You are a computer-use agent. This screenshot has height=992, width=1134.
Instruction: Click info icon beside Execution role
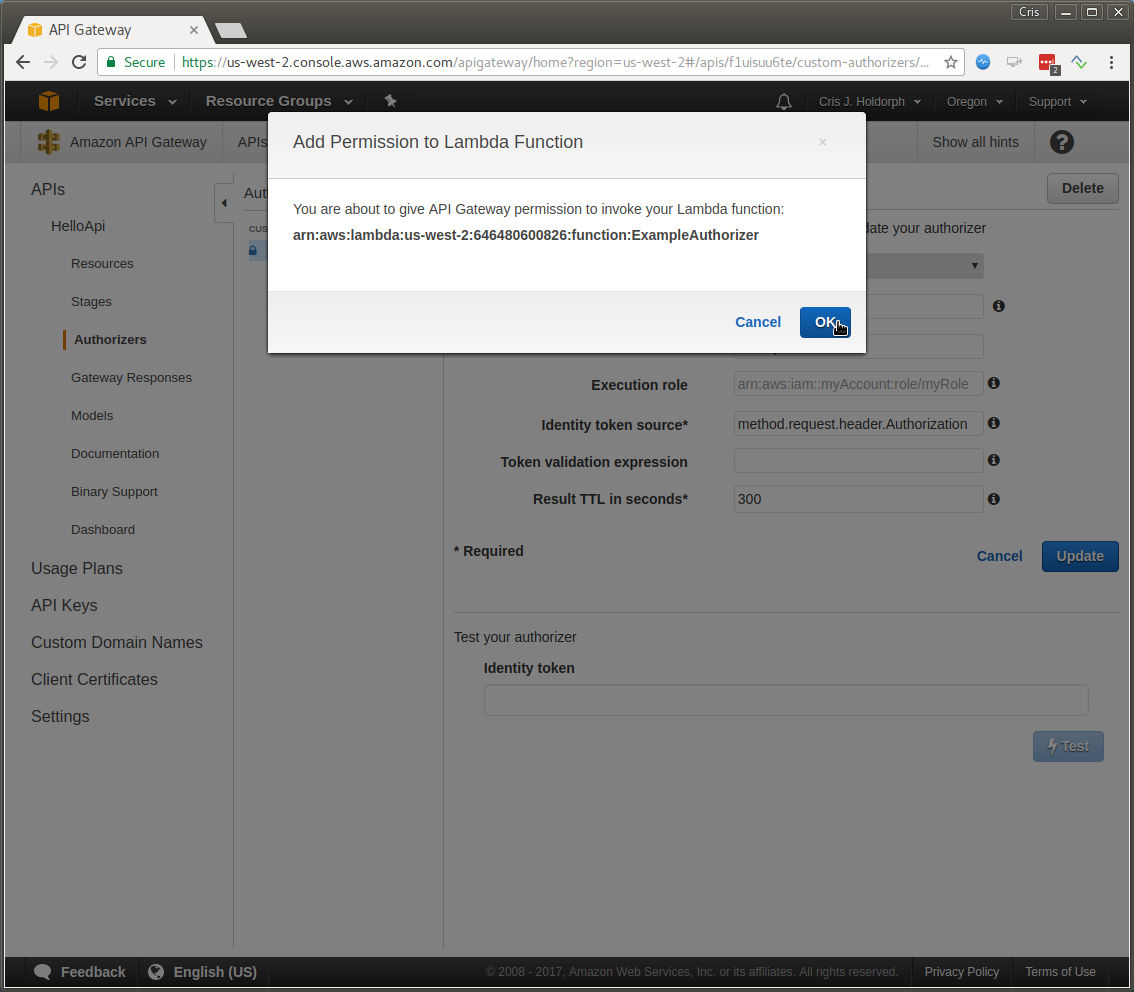(994, 383)
